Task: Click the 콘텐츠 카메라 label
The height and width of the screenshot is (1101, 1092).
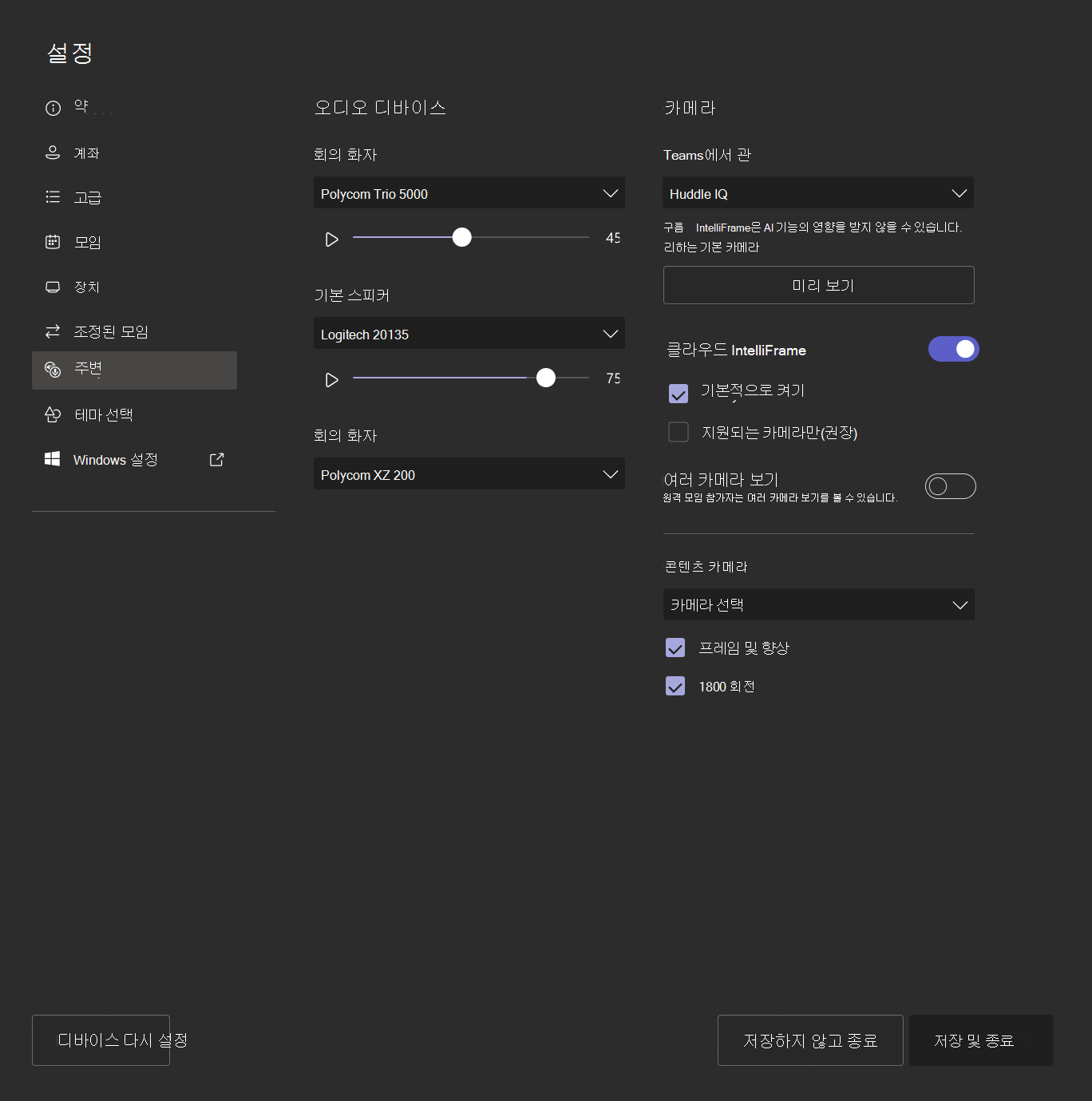Action: pyautogui.click(x=706, y=566)
